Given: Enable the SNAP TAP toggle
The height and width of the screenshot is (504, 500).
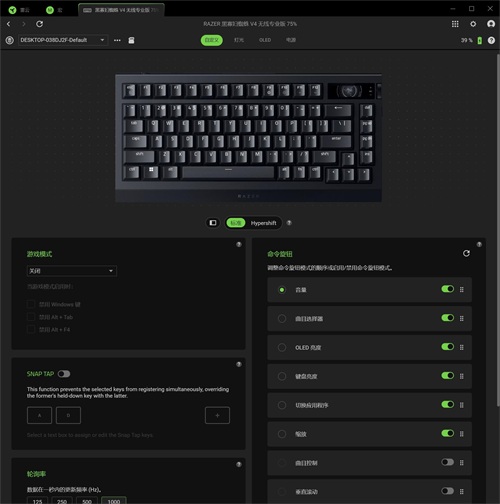Looking at the screenshot, I should pos(64,374).
